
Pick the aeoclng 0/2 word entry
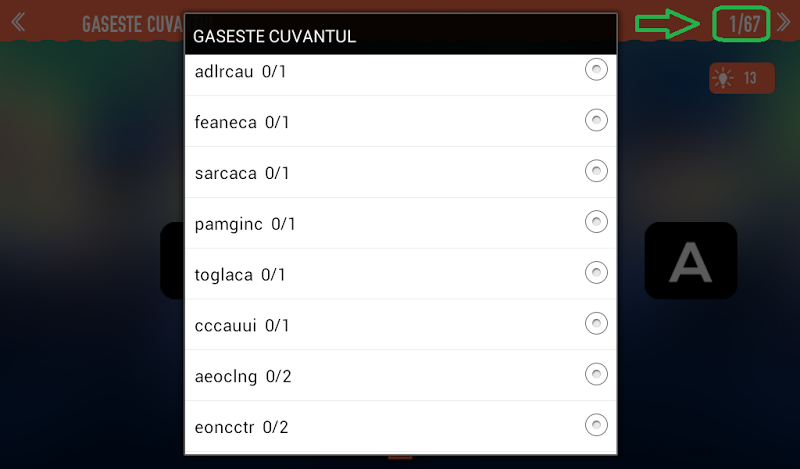coord(243,377)
